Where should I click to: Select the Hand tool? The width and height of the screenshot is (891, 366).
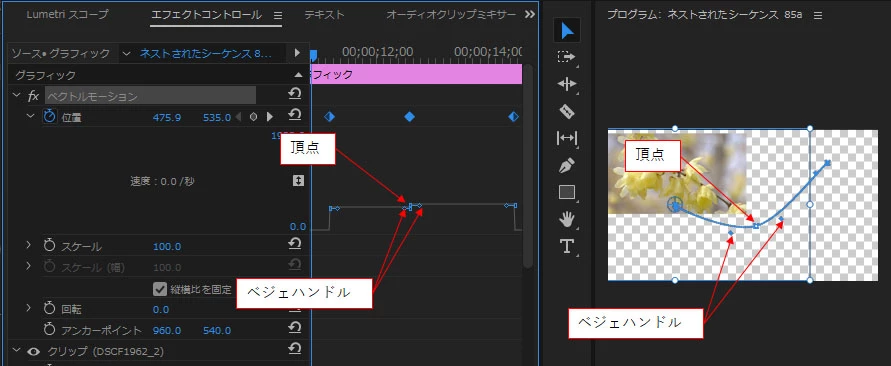[567, 219]
